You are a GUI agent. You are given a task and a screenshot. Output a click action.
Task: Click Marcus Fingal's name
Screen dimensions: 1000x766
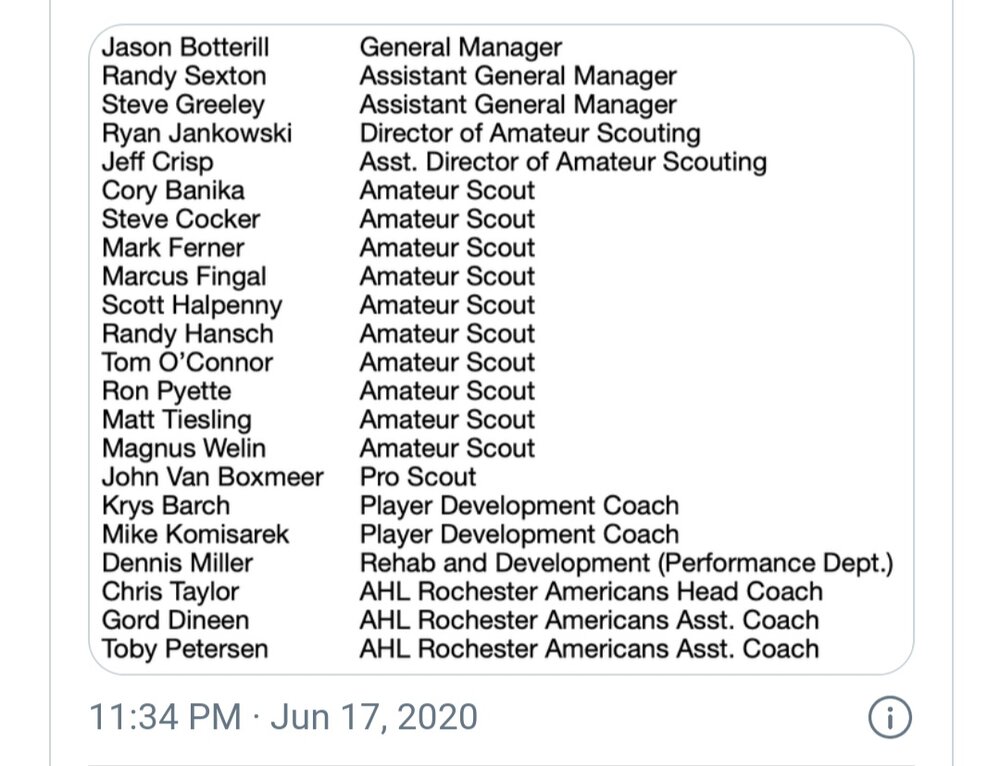184,277
